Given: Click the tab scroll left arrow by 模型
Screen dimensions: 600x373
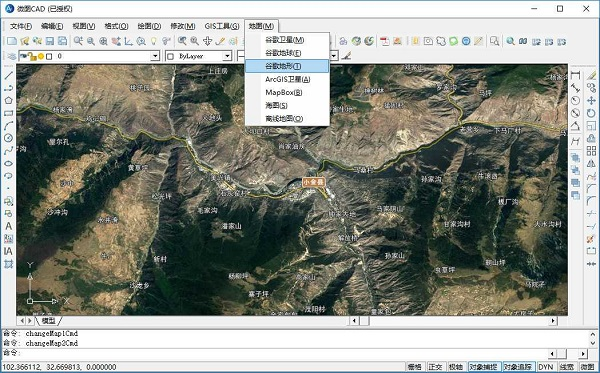Looking at the screenshot, I should tap(22, 321).
